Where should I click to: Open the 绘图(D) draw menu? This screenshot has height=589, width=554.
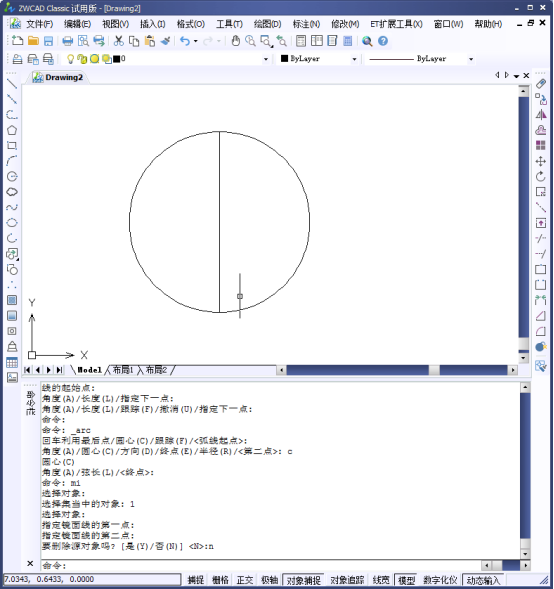coord(267,24)
